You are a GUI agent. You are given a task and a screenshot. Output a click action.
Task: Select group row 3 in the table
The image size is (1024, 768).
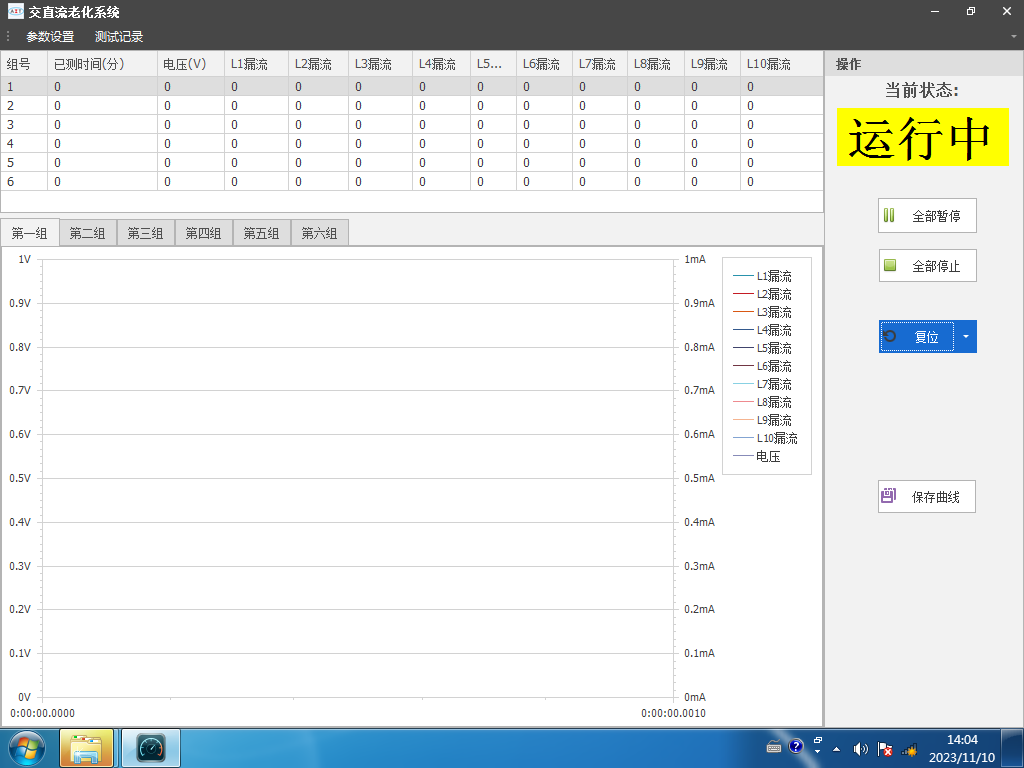click(x=11, y=124)
